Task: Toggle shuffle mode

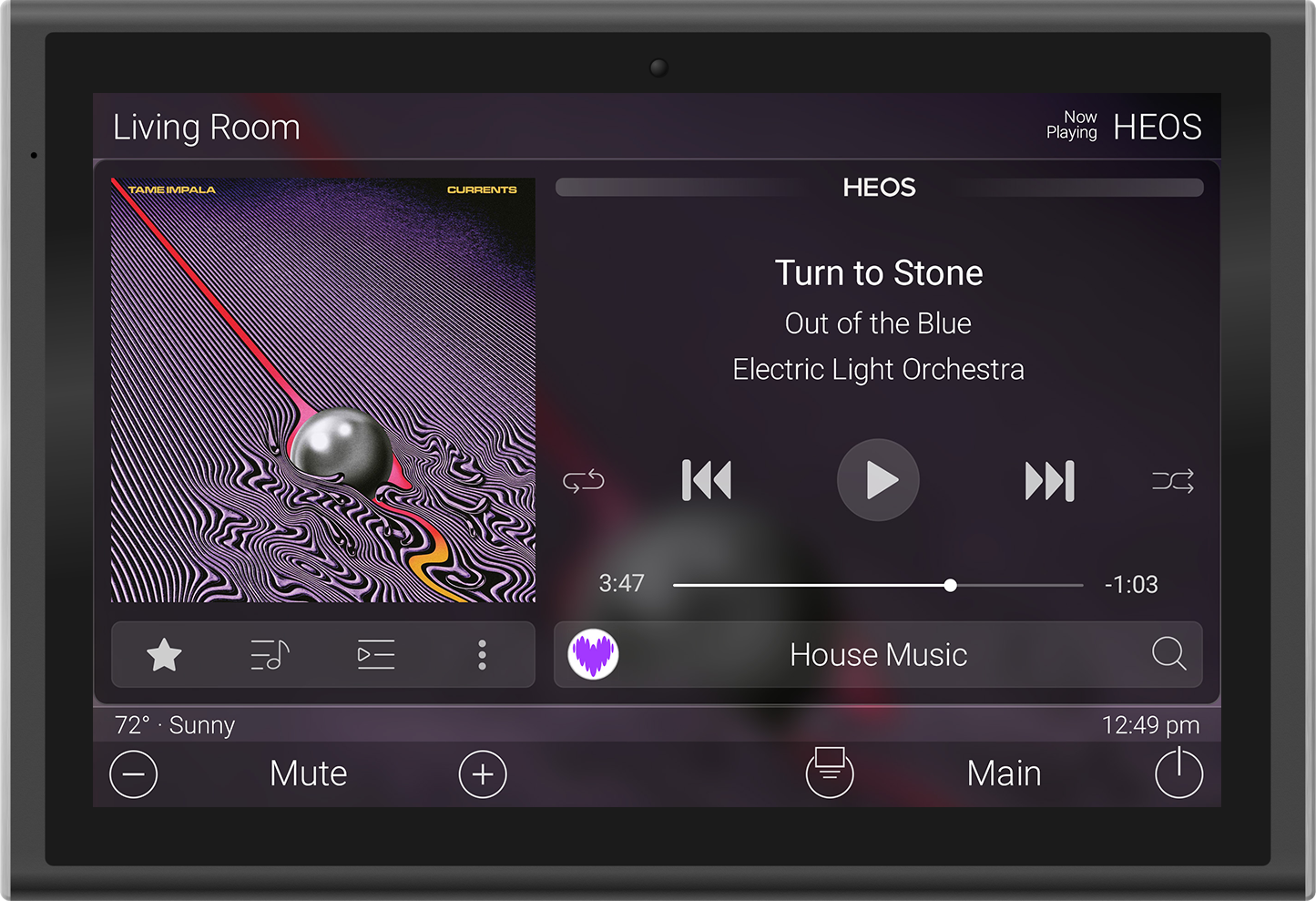Action: (x=1172, y=480)
